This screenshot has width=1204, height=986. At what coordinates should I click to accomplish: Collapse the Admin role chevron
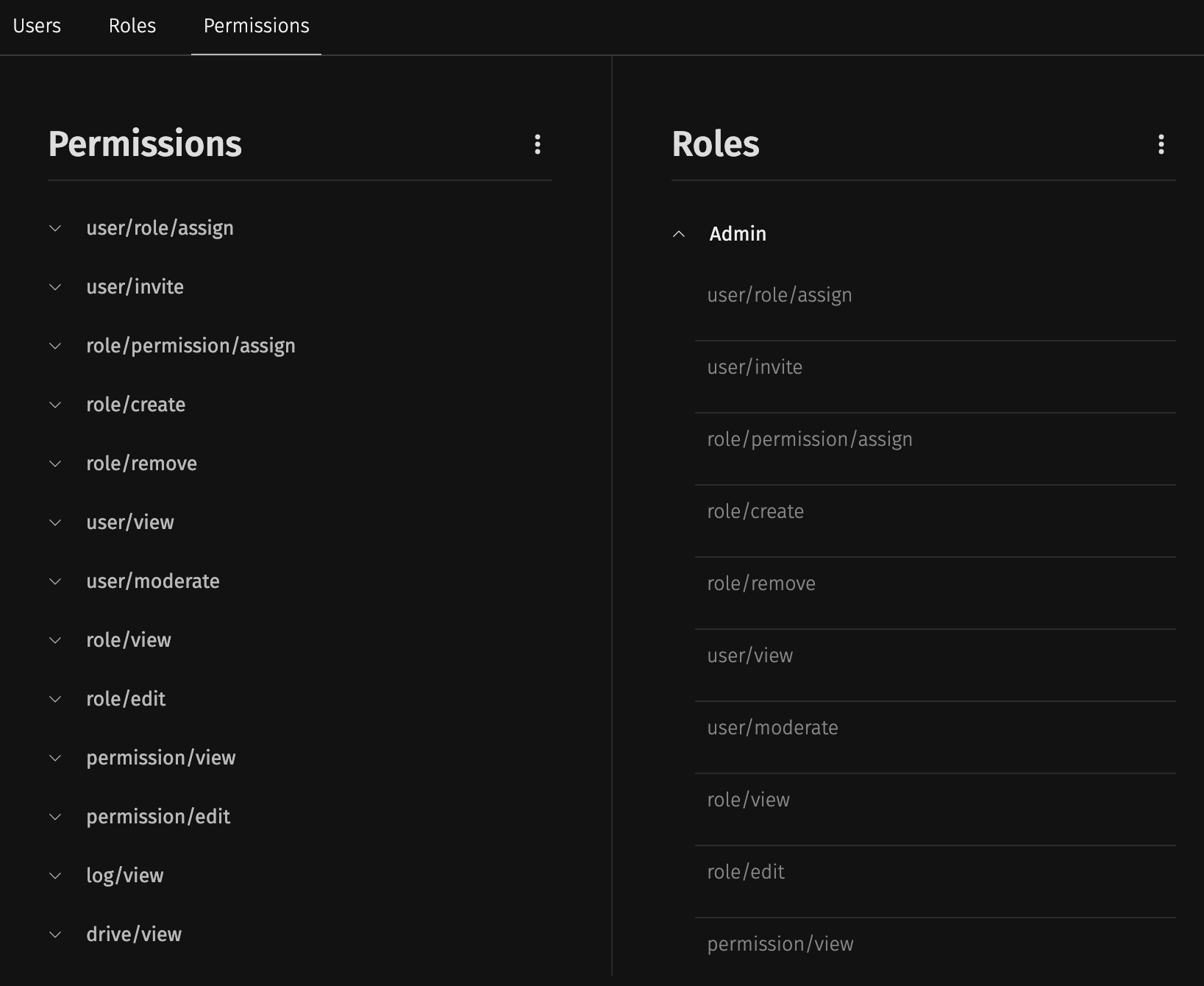tap(679, 234)
